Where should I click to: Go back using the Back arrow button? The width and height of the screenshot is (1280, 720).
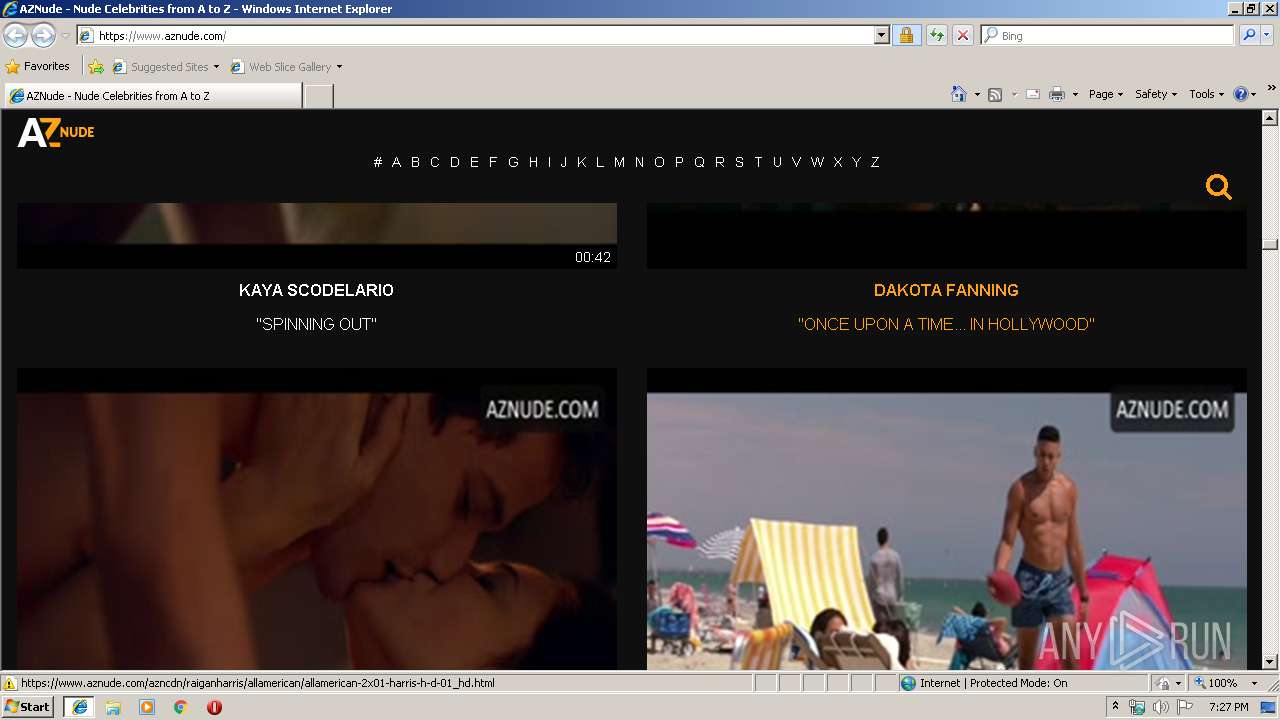click(x=16, y=36)
